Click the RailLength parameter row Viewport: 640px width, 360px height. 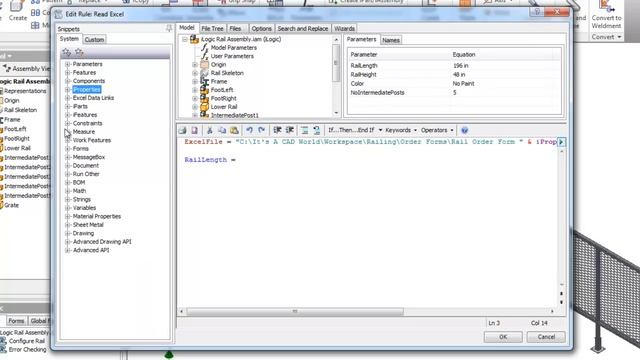tap(454, 65)
